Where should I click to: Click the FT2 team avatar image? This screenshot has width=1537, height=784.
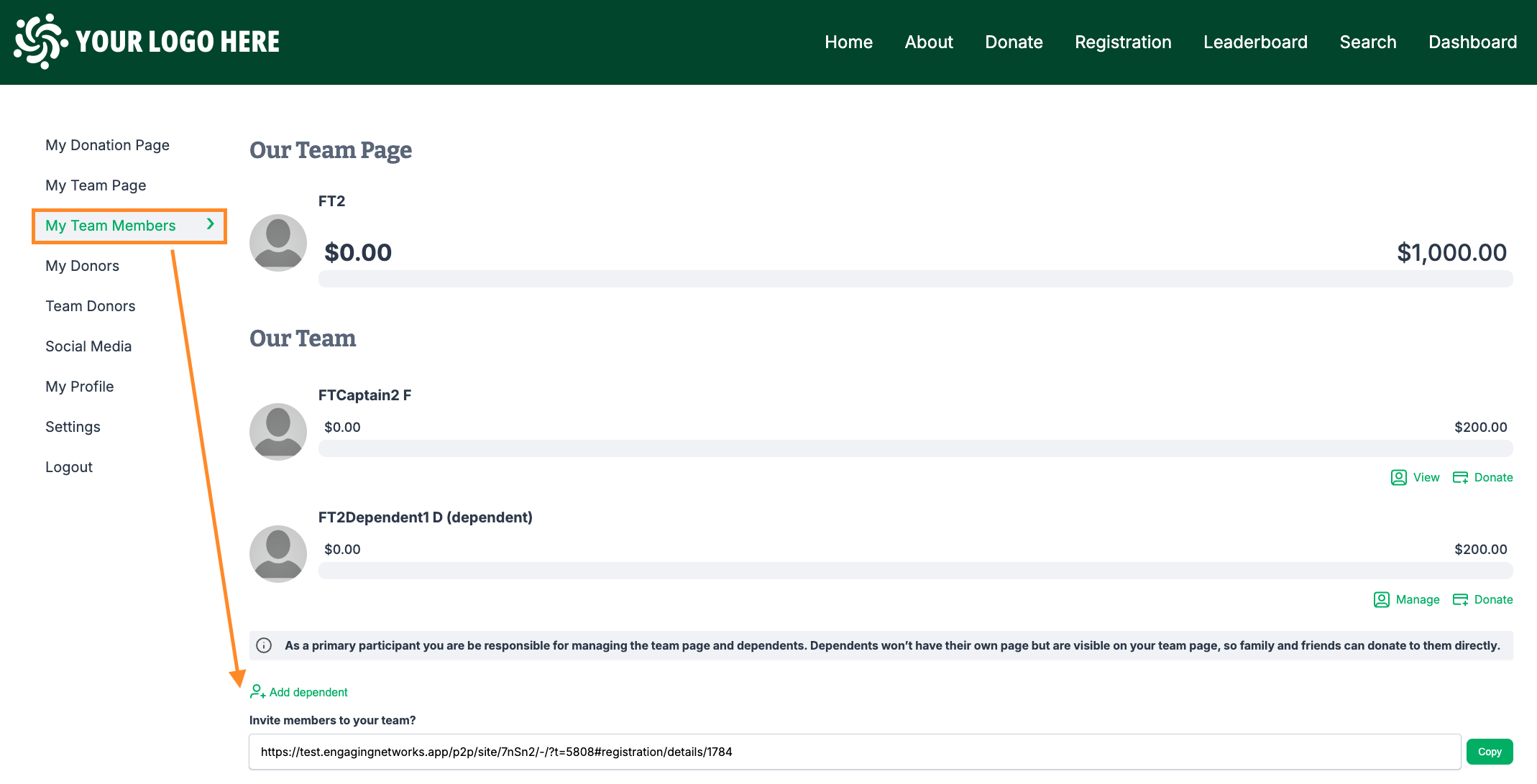pos(278,243)
